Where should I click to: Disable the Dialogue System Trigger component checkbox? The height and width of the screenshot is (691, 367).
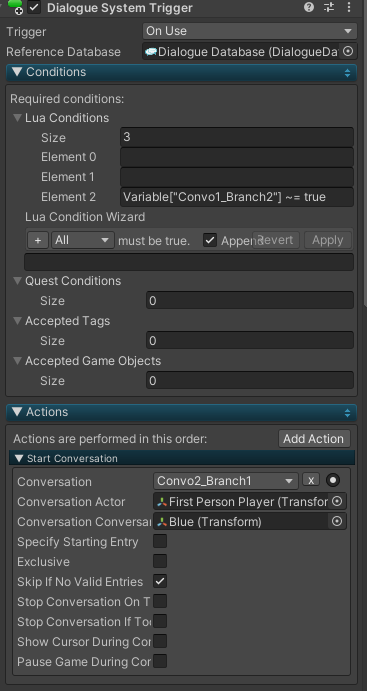pyautogui.click(x=34, y=7)
